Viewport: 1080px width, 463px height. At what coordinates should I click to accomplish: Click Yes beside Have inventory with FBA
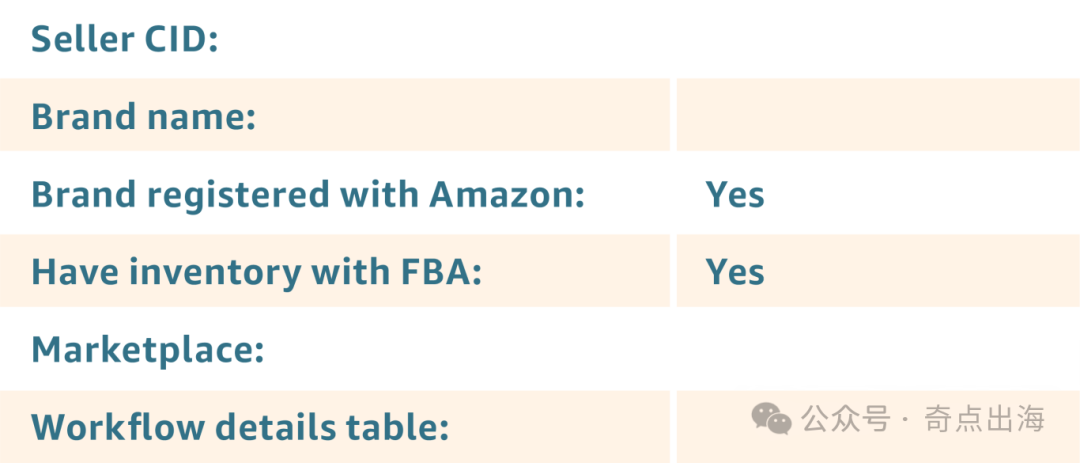coord(735,272)
